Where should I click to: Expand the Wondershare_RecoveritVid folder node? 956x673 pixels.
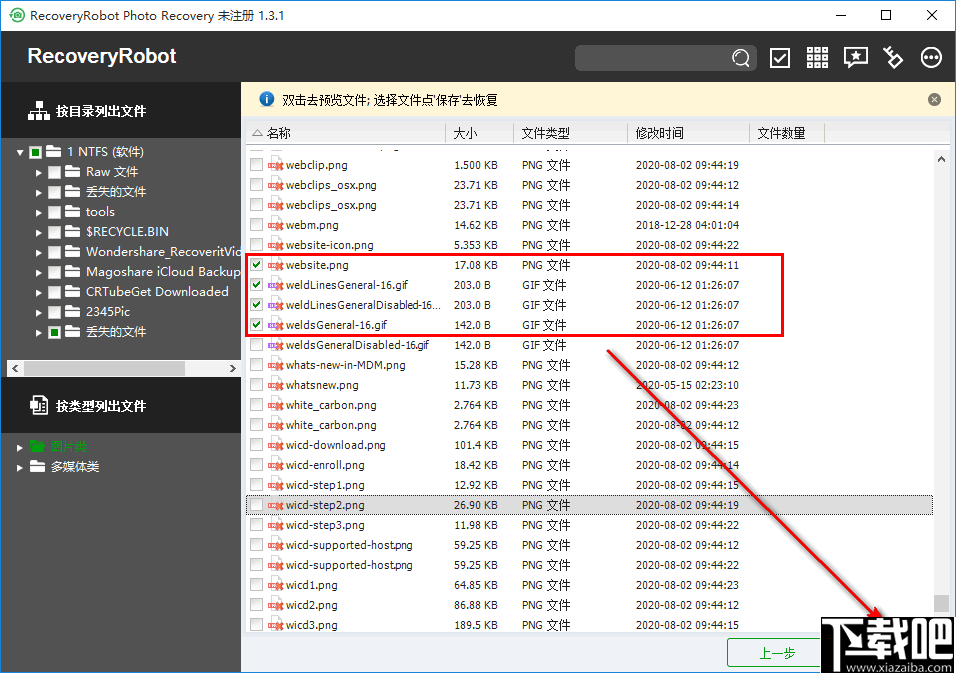(38, 252)
